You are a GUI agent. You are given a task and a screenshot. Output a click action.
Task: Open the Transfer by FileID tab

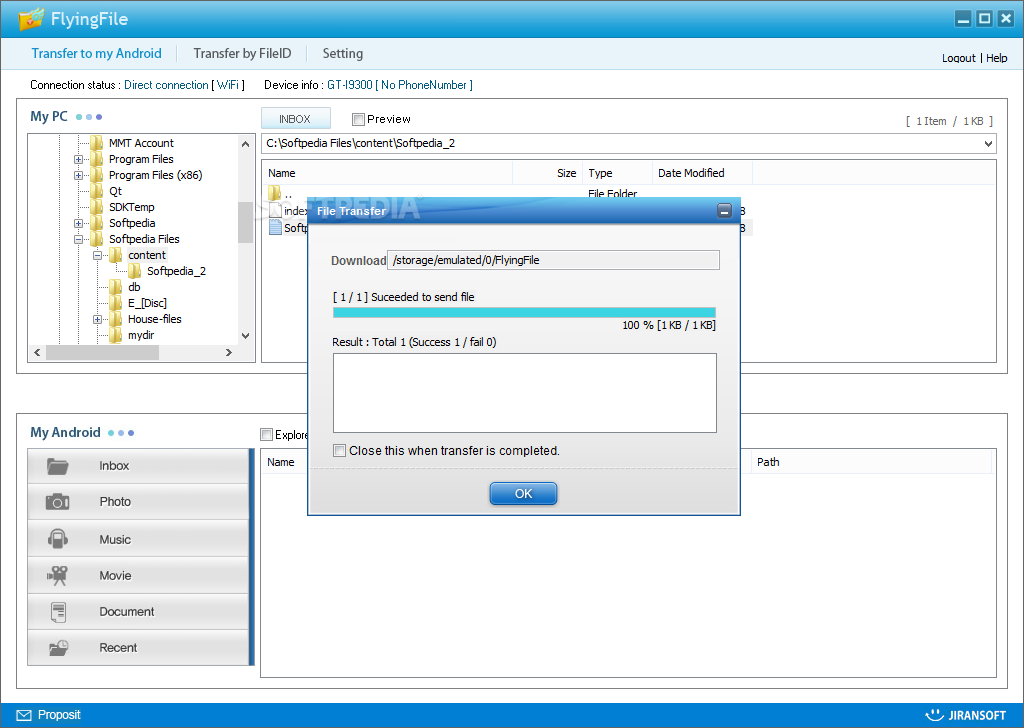[x=242, y=54]
